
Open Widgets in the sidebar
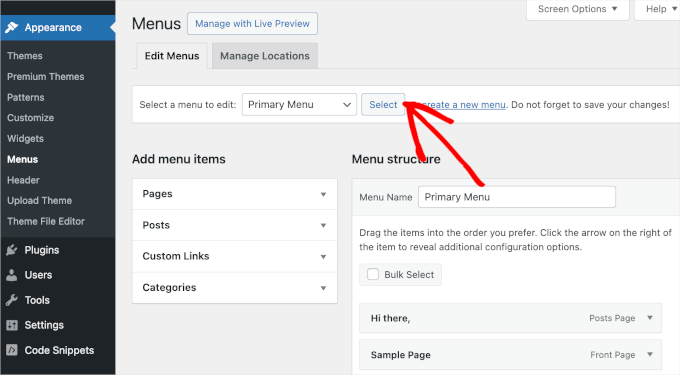tap(25, 139)
